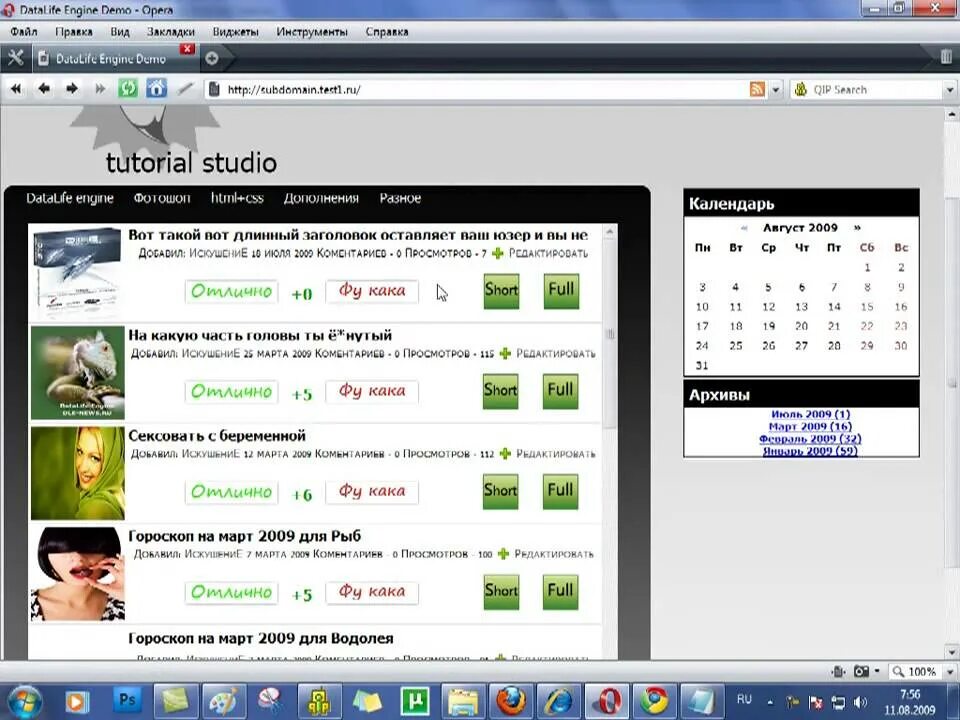This screenshot has width=960, height=720.
Task: Click Full button on the long-headline post
Action: [561, 290]
